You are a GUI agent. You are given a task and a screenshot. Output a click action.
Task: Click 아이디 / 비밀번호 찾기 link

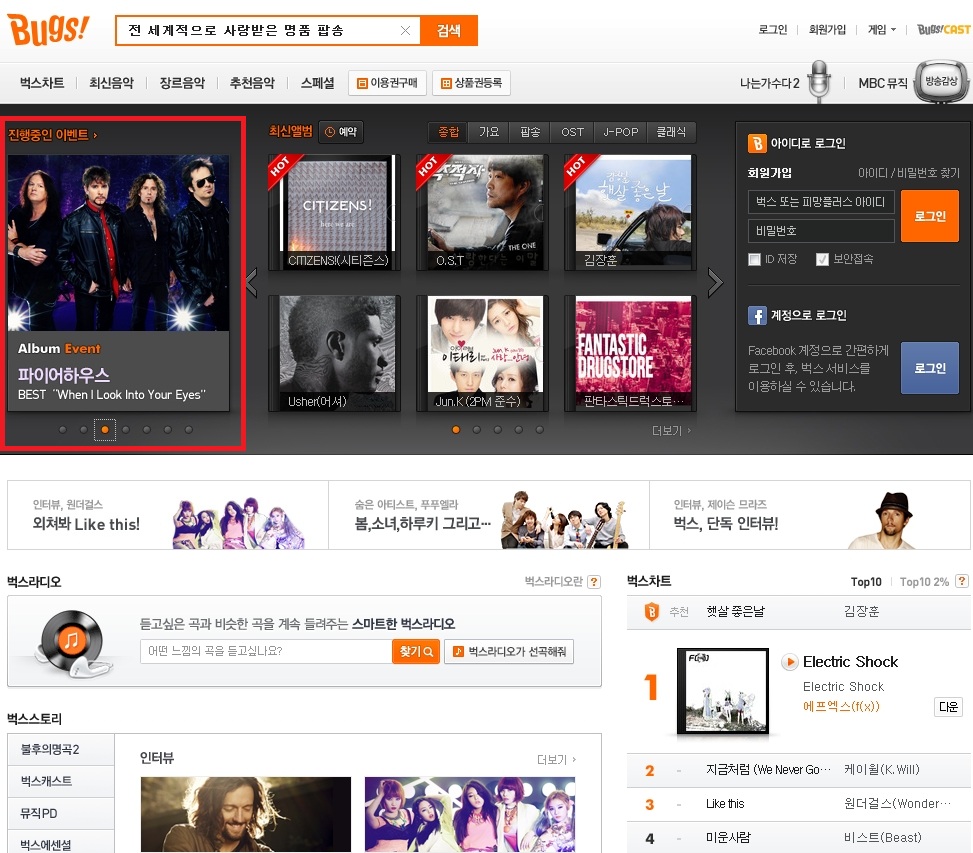coord(908,173)
